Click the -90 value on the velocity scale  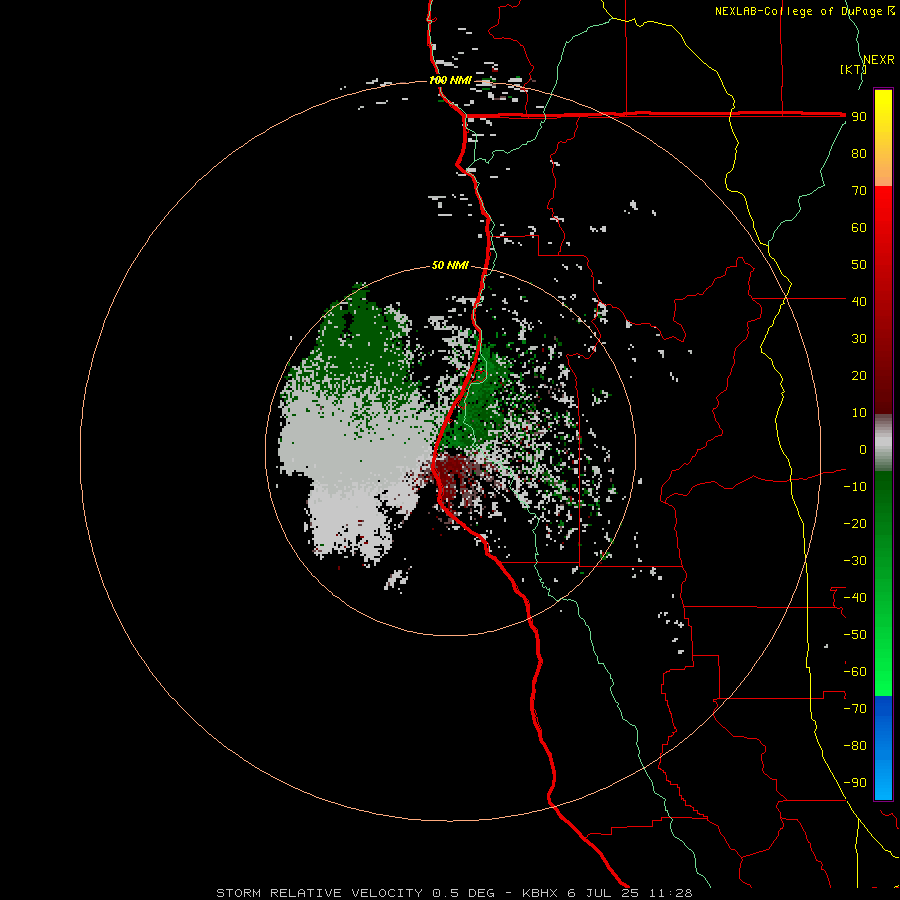coord(855,783)
